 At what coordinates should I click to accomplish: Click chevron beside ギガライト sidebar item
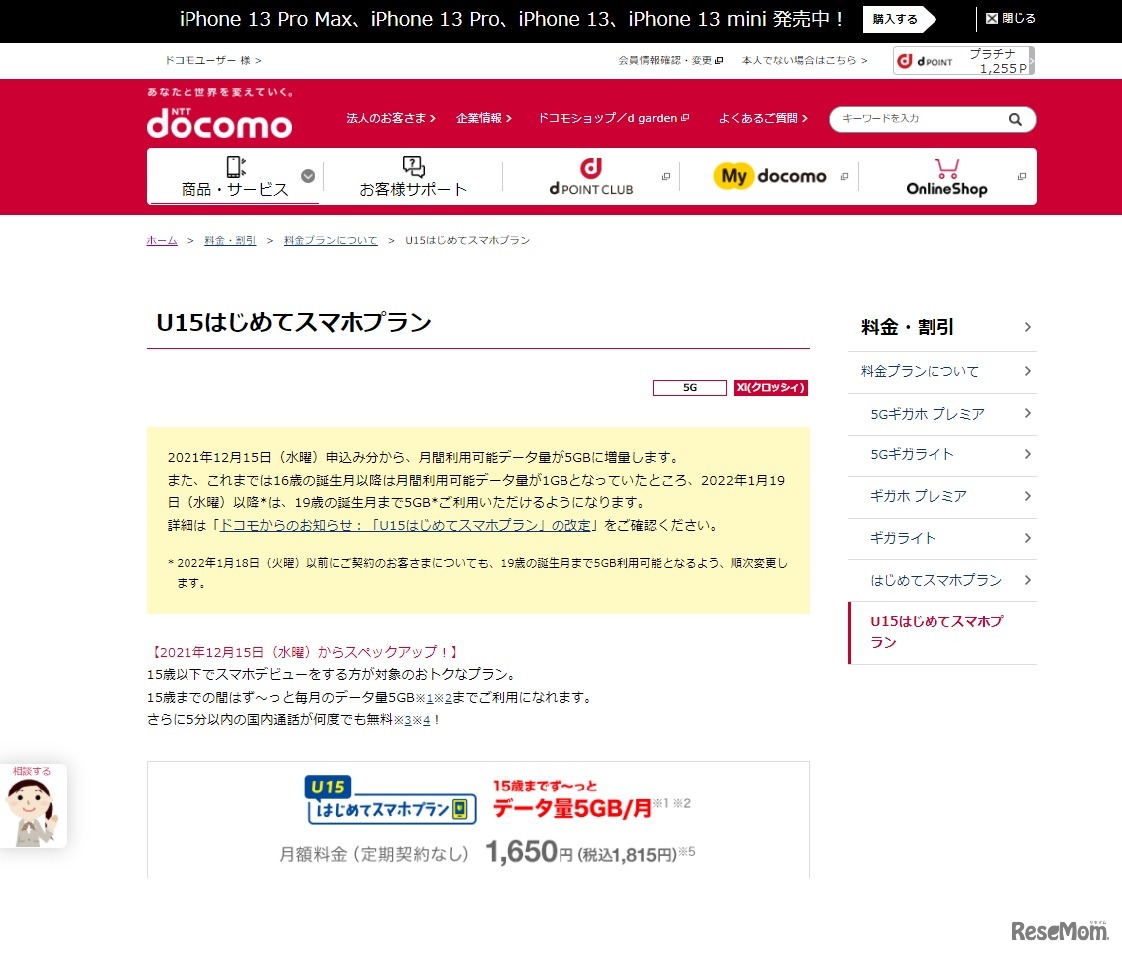tap(1028, 537)
